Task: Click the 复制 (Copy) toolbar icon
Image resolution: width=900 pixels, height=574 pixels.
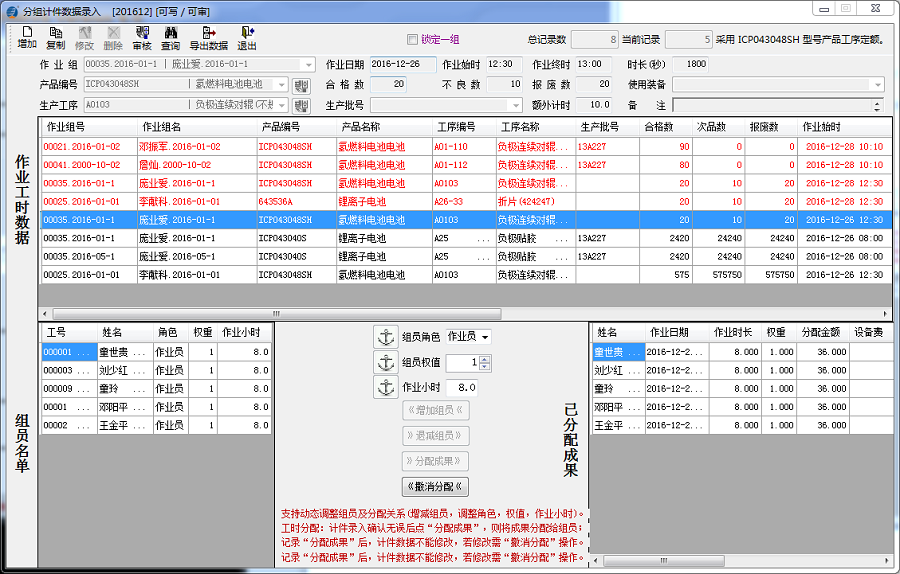Action: 56,38
